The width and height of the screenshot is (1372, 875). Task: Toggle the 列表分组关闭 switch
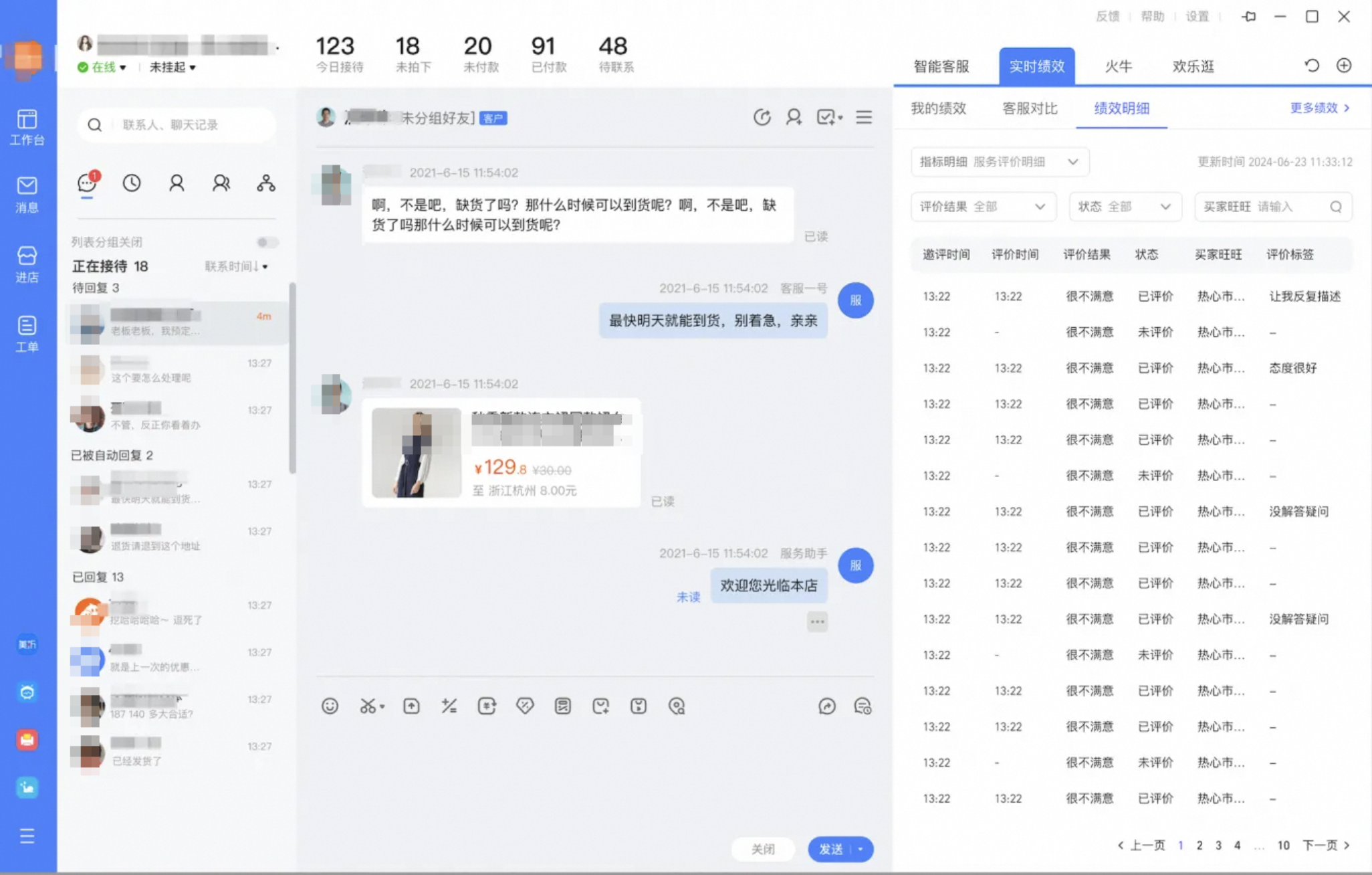click(267, 242)
